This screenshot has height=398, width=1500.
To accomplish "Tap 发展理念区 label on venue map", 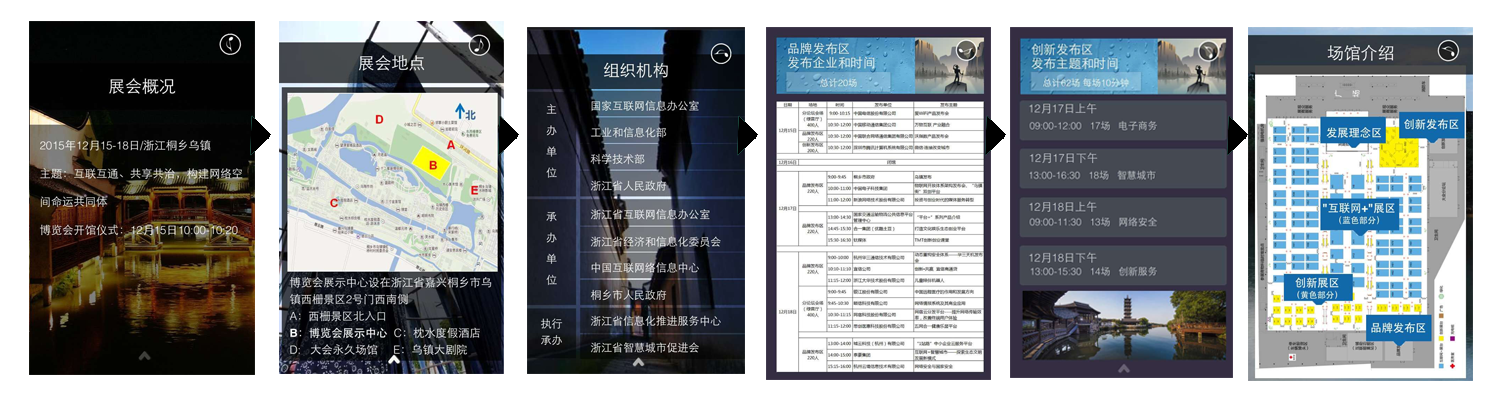I will 1353,133.
